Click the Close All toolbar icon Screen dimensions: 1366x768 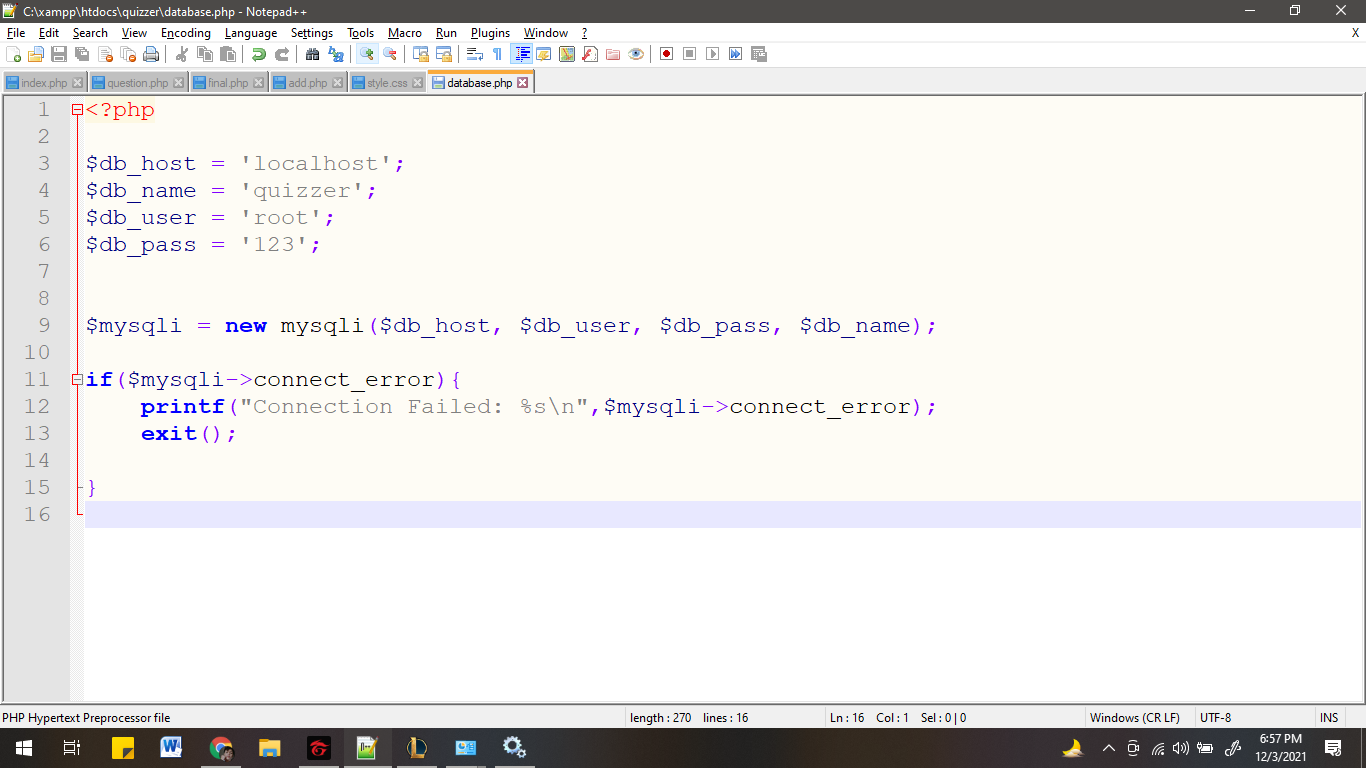tap(128, 54)
